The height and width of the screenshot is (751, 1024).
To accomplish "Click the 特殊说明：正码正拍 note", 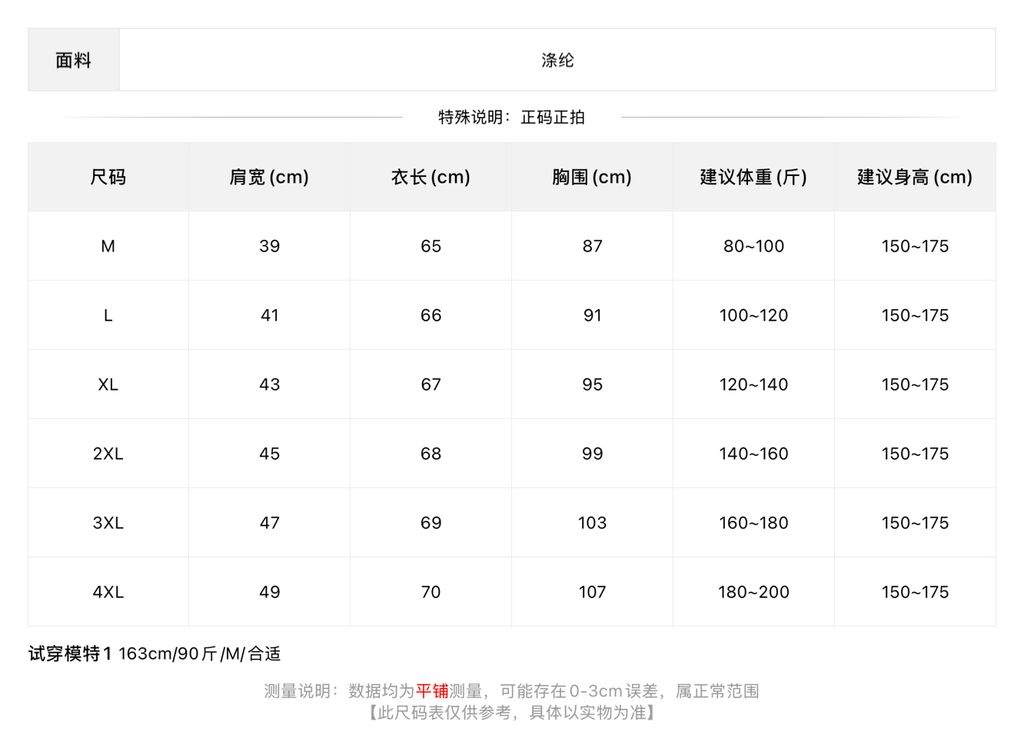I will tap(511, 118).
